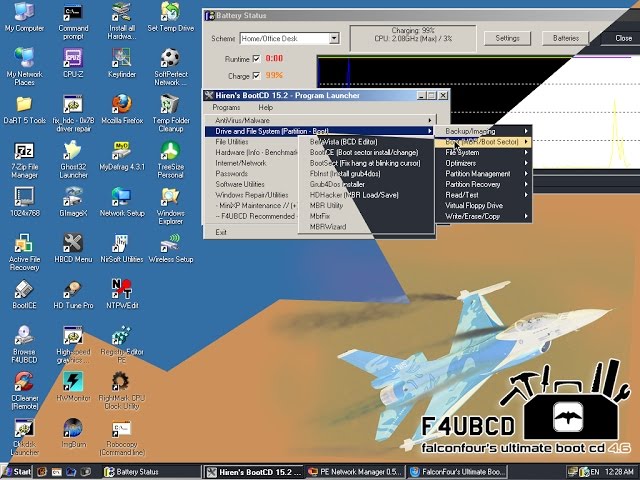Toggle the Charge checkbox in Battery Status
Image resolution: width=640 pixels, height=480 pixels.
click(256, 76)
